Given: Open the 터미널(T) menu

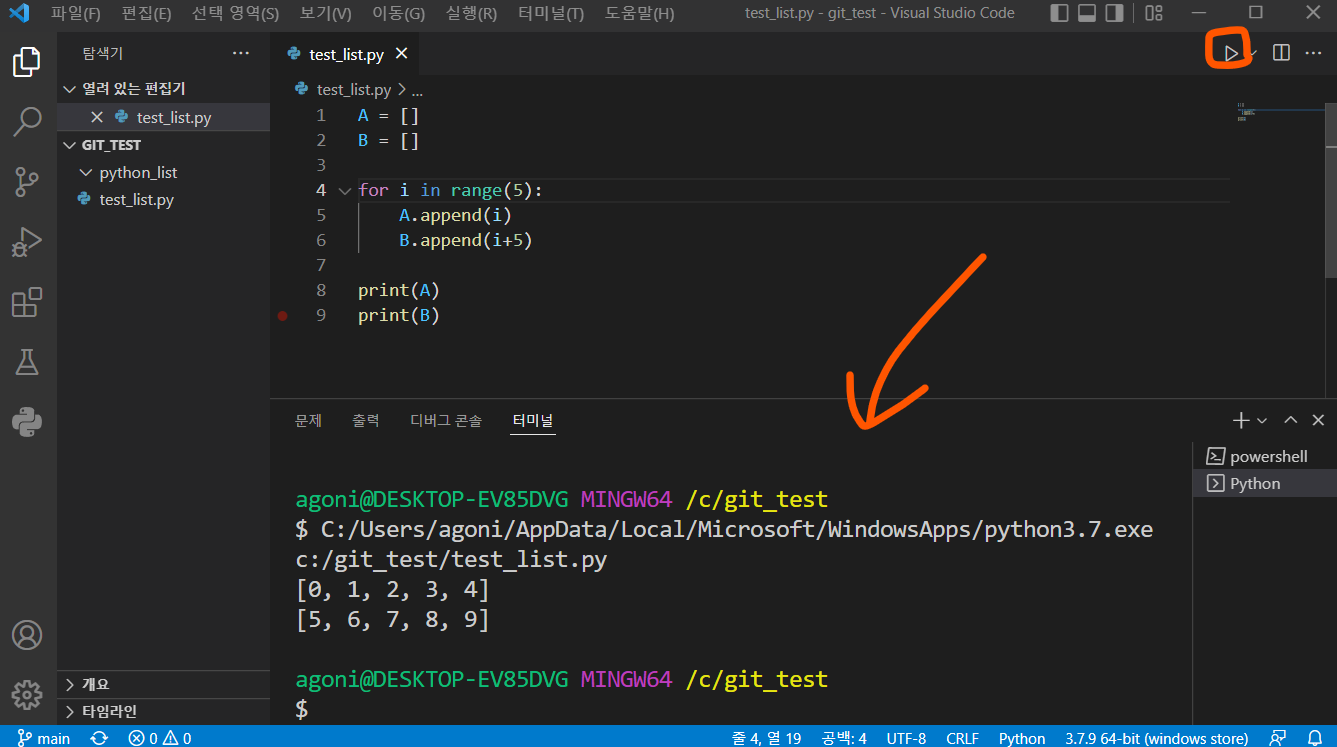Looking at the screenshot, I should pyautogui.click(x=551, y=13).
